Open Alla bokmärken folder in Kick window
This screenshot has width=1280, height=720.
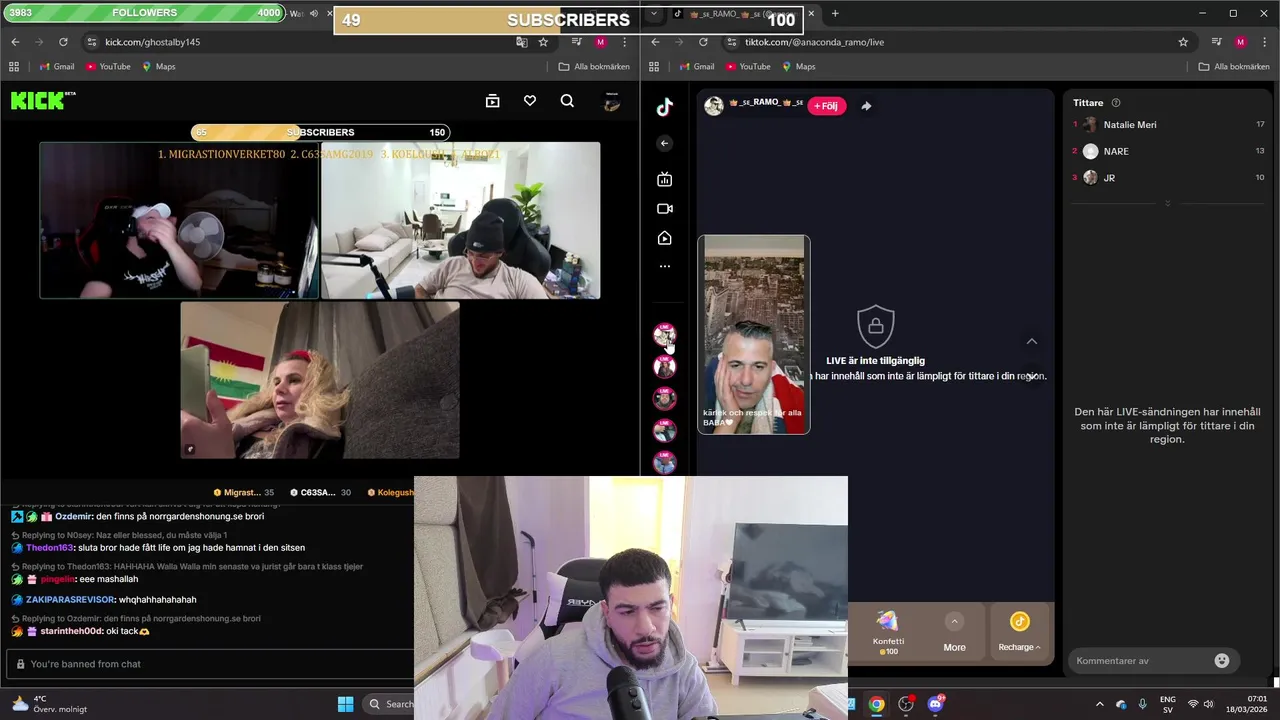[594, 66]
